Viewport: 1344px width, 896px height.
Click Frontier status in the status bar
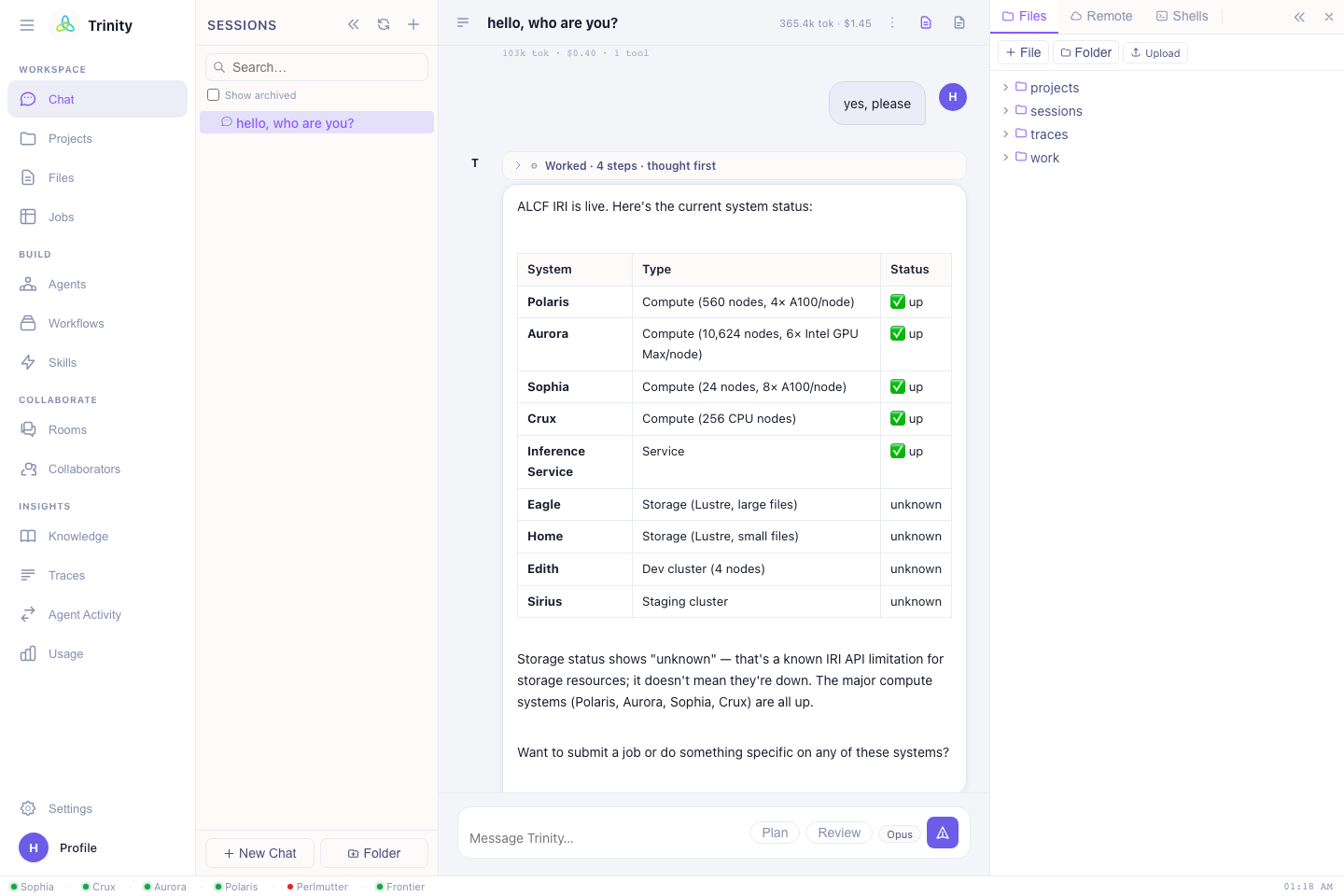[399, 887]
